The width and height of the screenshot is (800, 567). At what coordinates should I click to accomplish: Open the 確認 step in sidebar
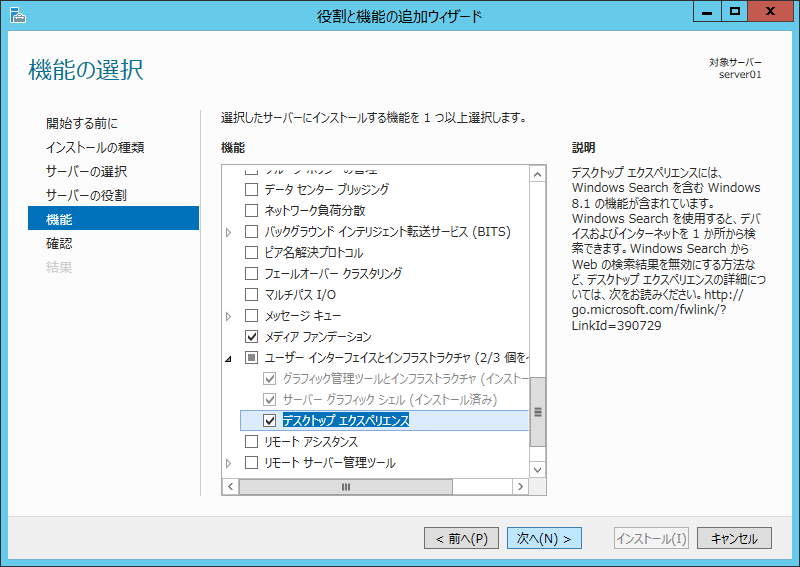(60, 243)
